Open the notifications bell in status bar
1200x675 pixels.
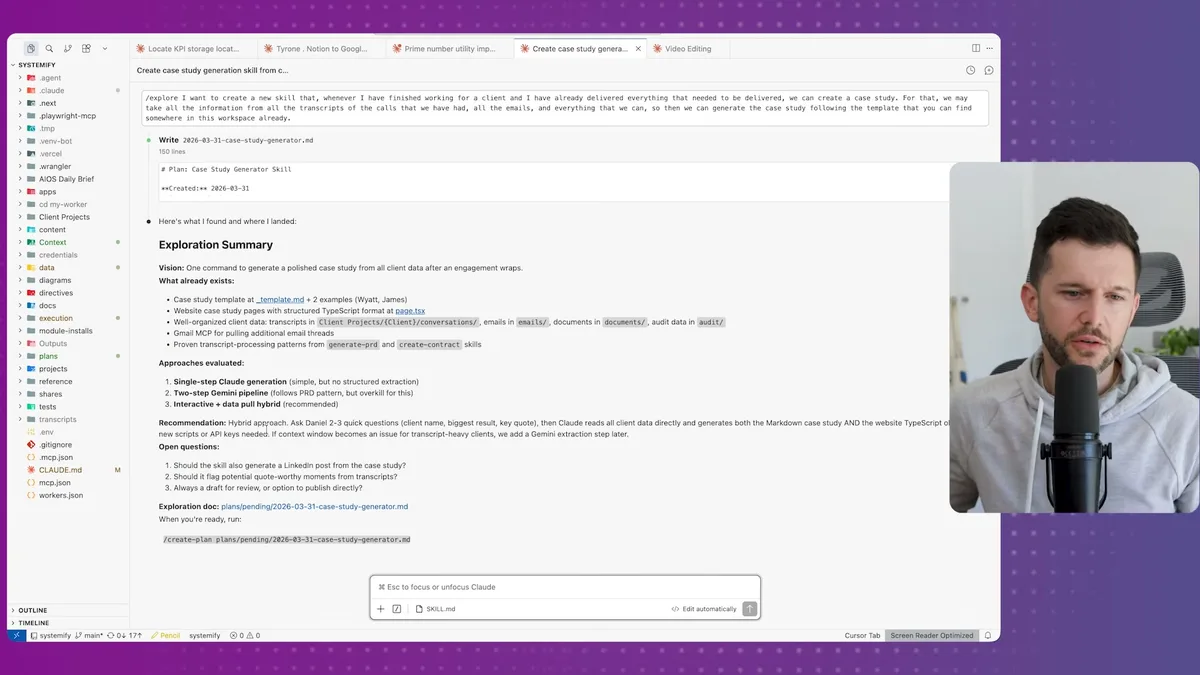(x=988, y=635)
